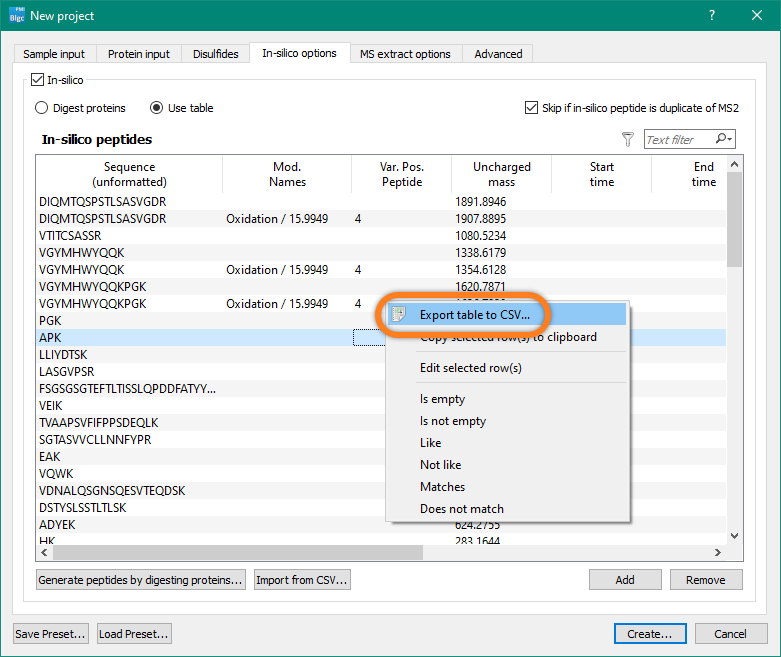Image resolution: width=781 pixels, height=657 pixels.
Task: Open the Disulfides tab
Action: click(x=215, y=54)
